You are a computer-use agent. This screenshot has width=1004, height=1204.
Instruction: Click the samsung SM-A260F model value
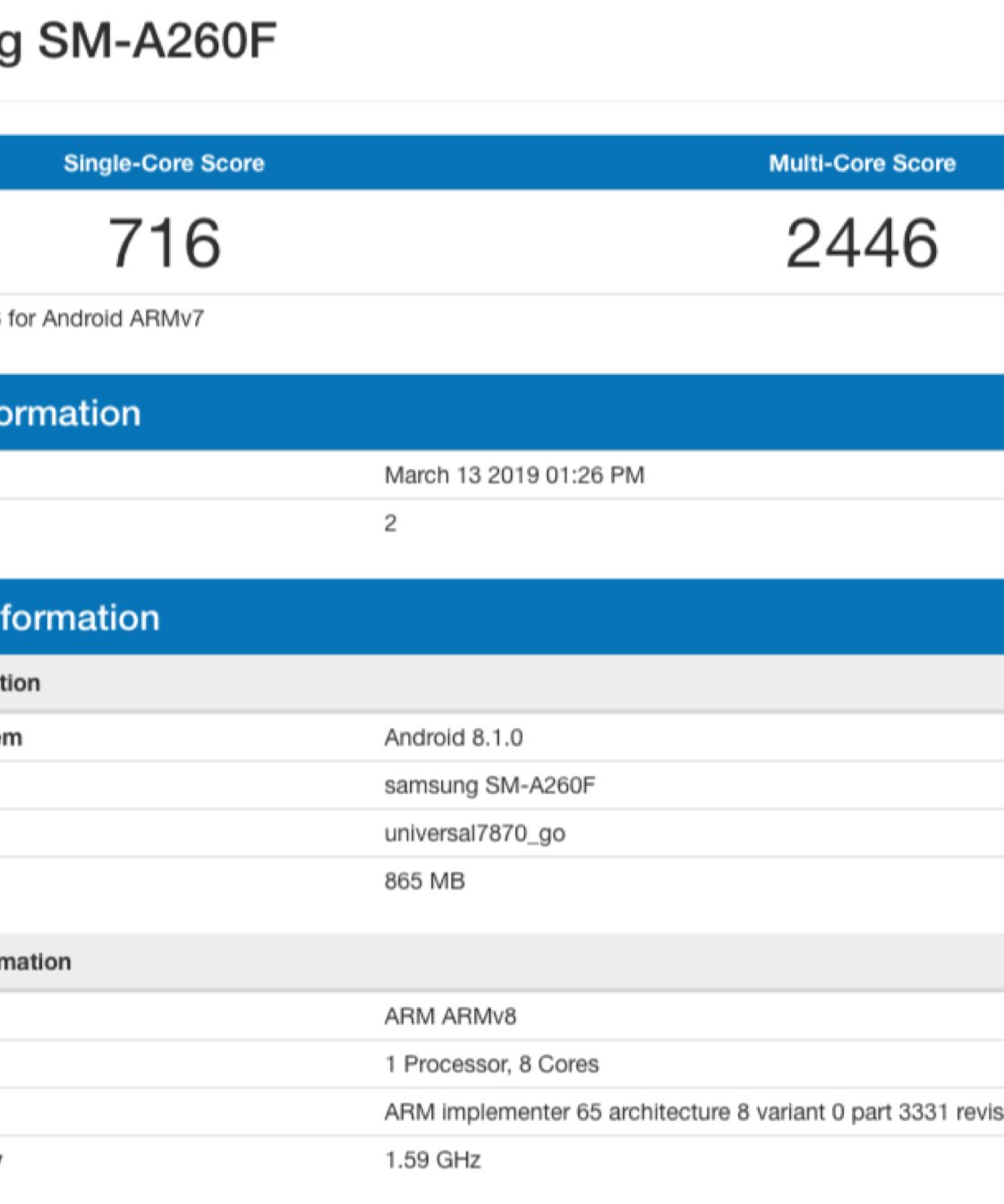(x=489, y=785)
